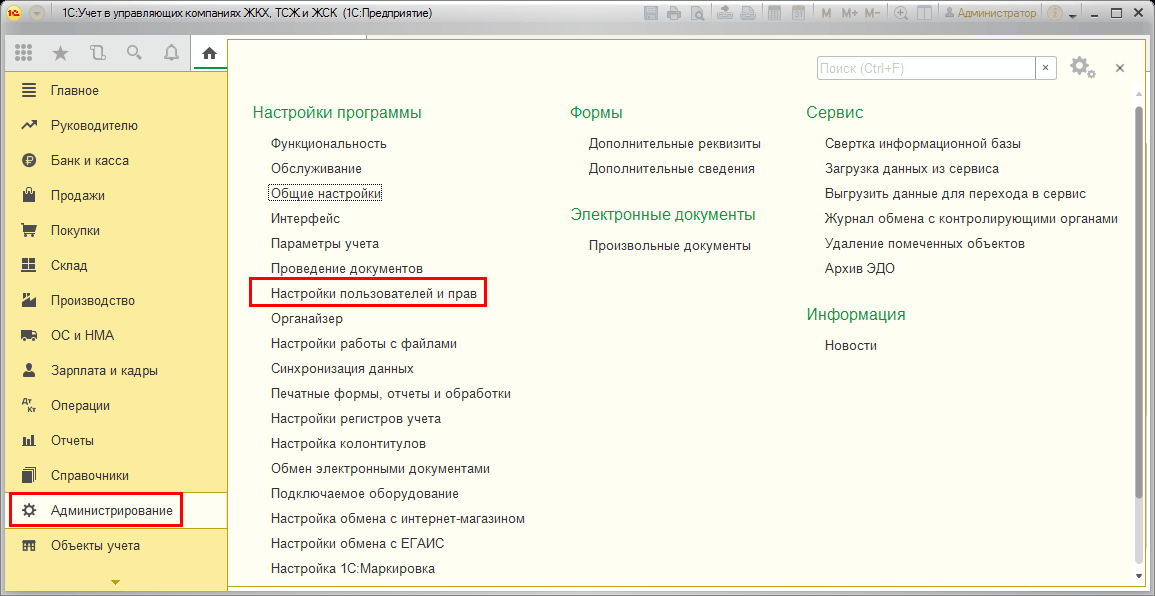The width and height of the screenshot is (1155, 596).
Task: Click the truck icon for ОС и НМА
Action: [x=29, y=335]
